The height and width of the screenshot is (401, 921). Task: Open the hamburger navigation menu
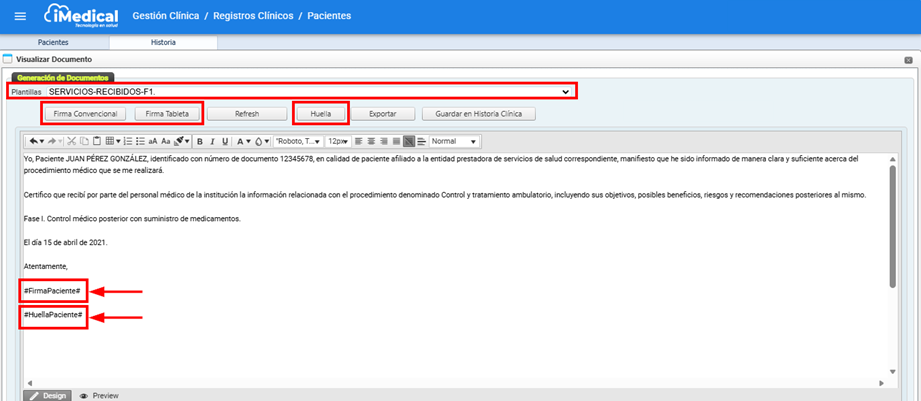20,17
